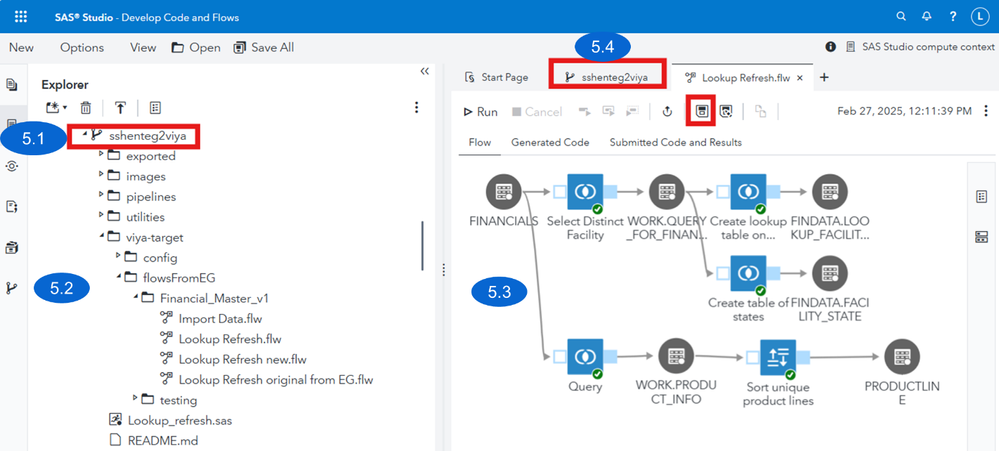Select the FINDATA.FACILITY_STATE table node
The height and width of the screenshot is (451, 999).
pos(830,273)
